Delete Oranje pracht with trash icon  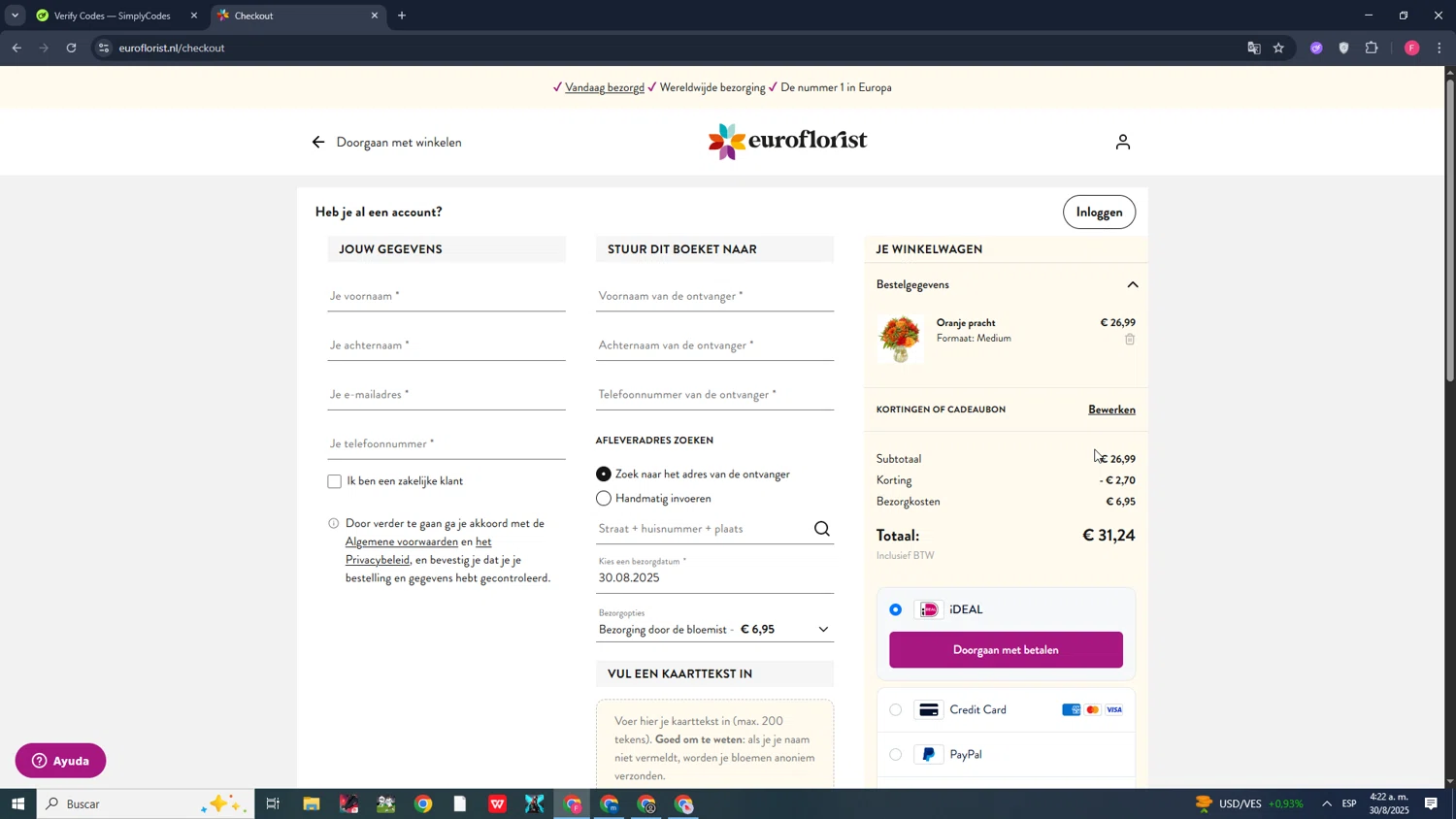click(x=1130, y=339)
